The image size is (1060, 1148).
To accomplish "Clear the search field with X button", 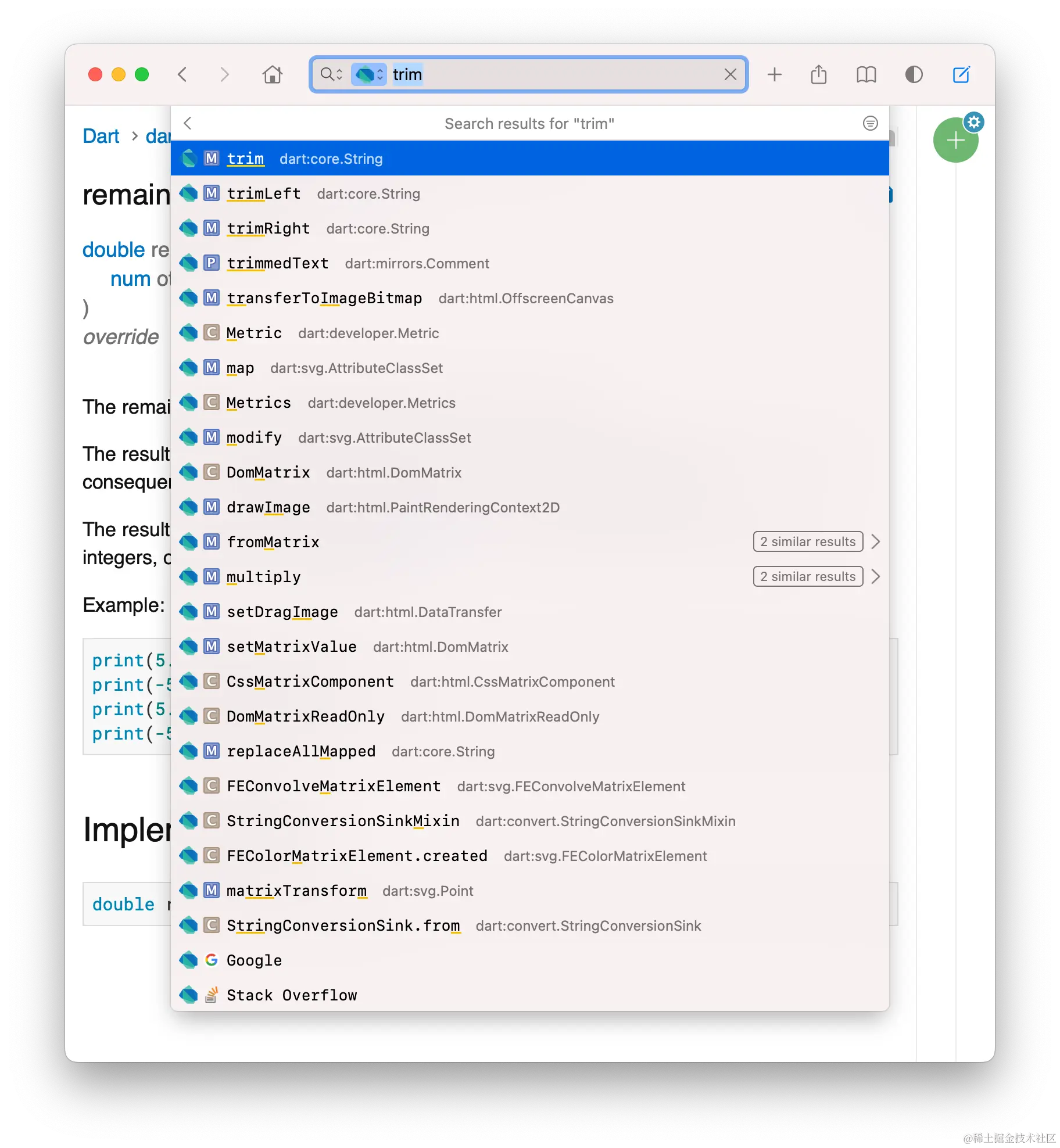I will [730, 74].
